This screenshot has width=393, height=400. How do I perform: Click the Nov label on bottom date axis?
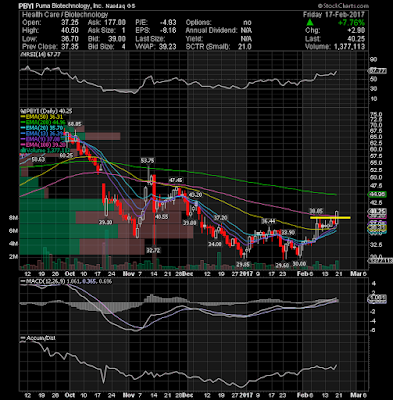click(128, 395)
